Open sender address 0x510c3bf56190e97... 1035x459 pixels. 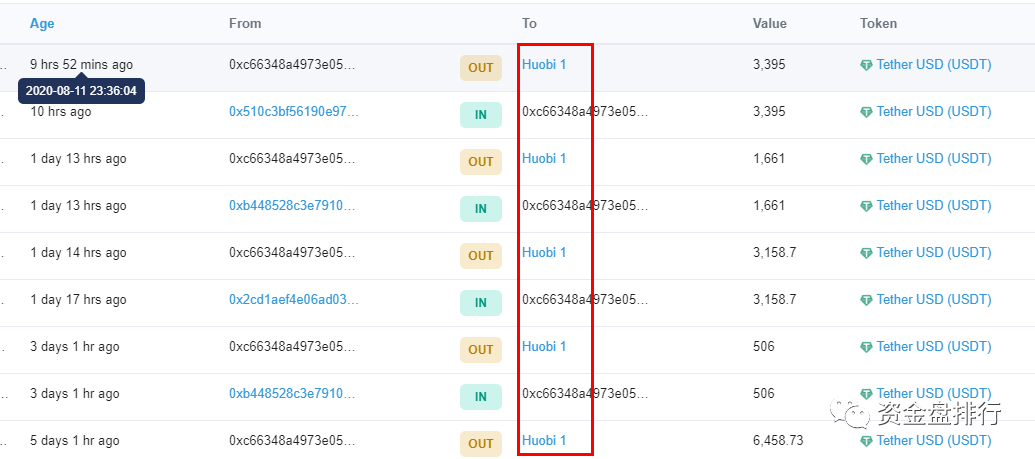click(294, 112)
